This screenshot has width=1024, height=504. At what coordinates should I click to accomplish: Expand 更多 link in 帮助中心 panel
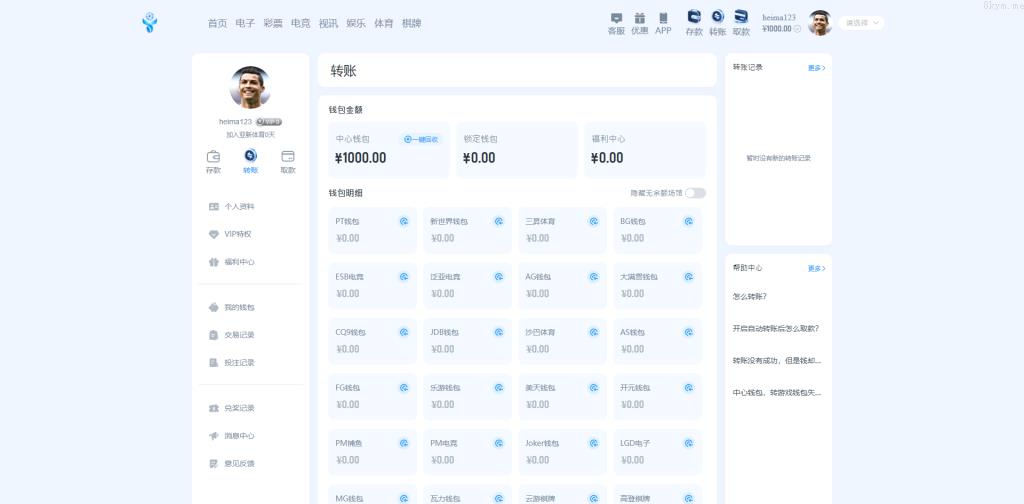point(816,268)
